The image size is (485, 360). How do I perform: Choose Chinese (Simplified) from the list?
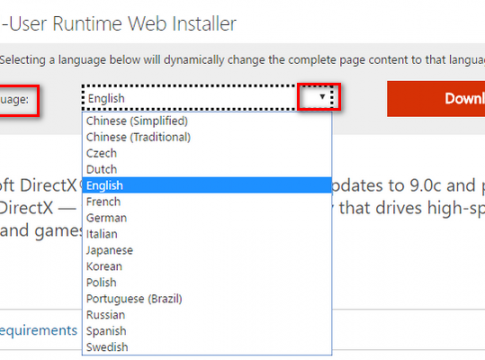click(207, 121)
